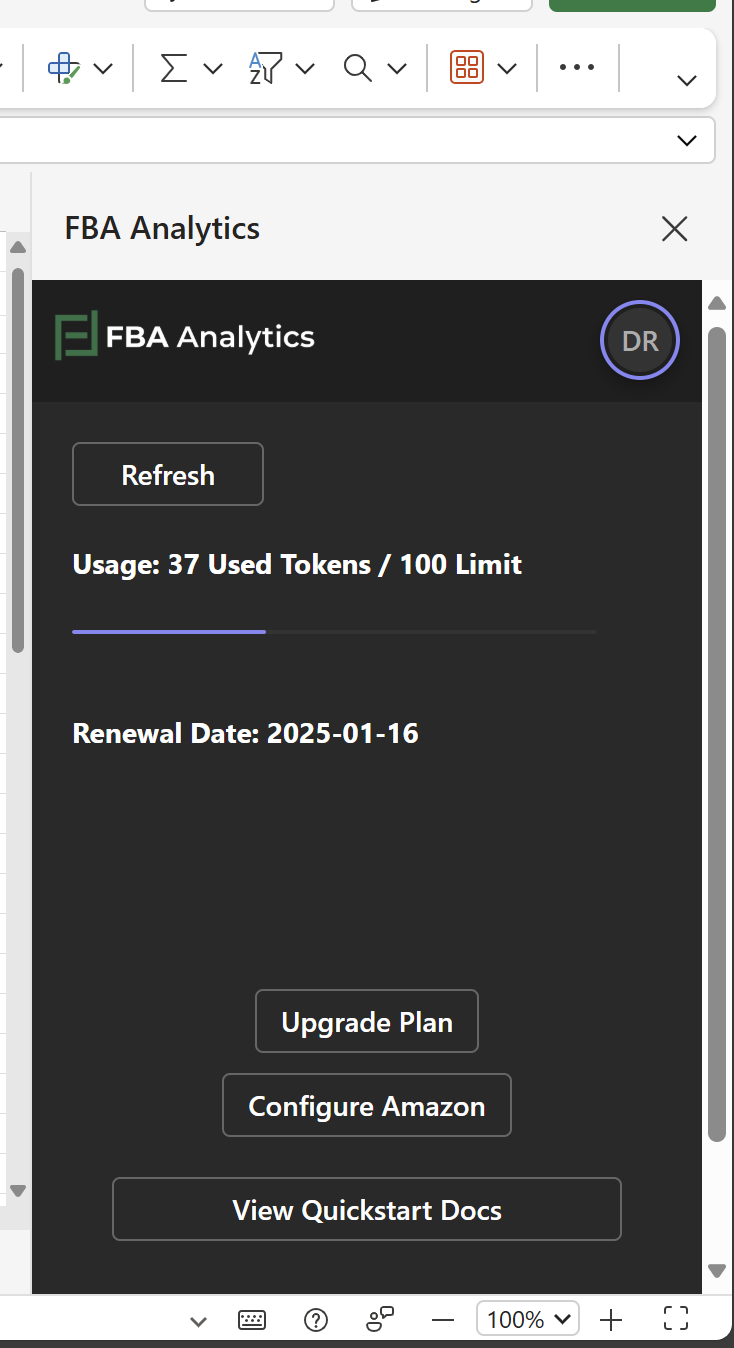Click the keyboard icon in the status bar

coord(252,1320)
